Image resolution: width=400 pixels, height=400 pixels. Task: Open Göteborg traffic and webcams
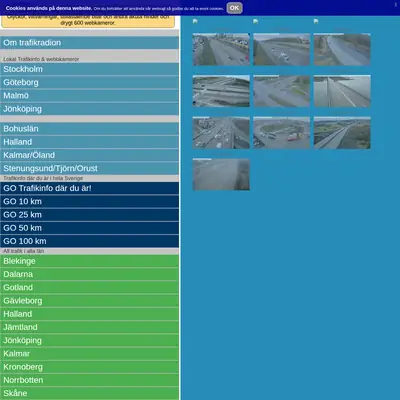click(x=89, y=82)
